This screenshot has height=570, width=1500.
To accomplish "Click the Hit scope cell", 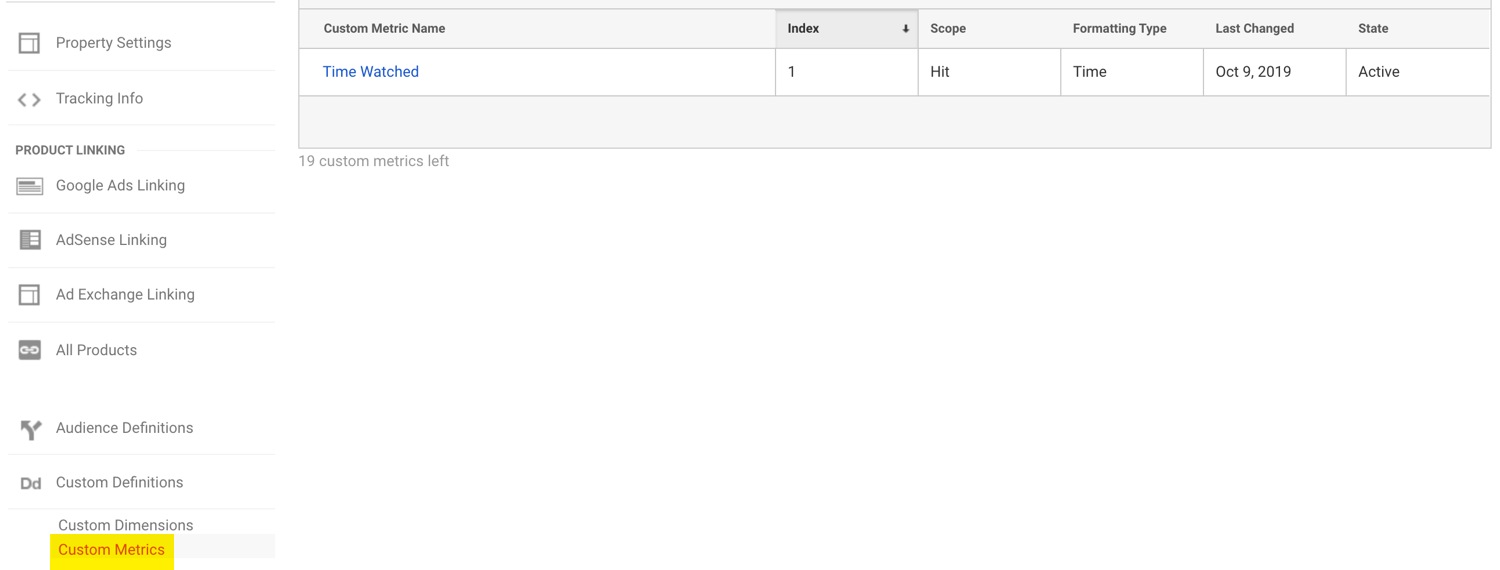I will pos(989,72).
